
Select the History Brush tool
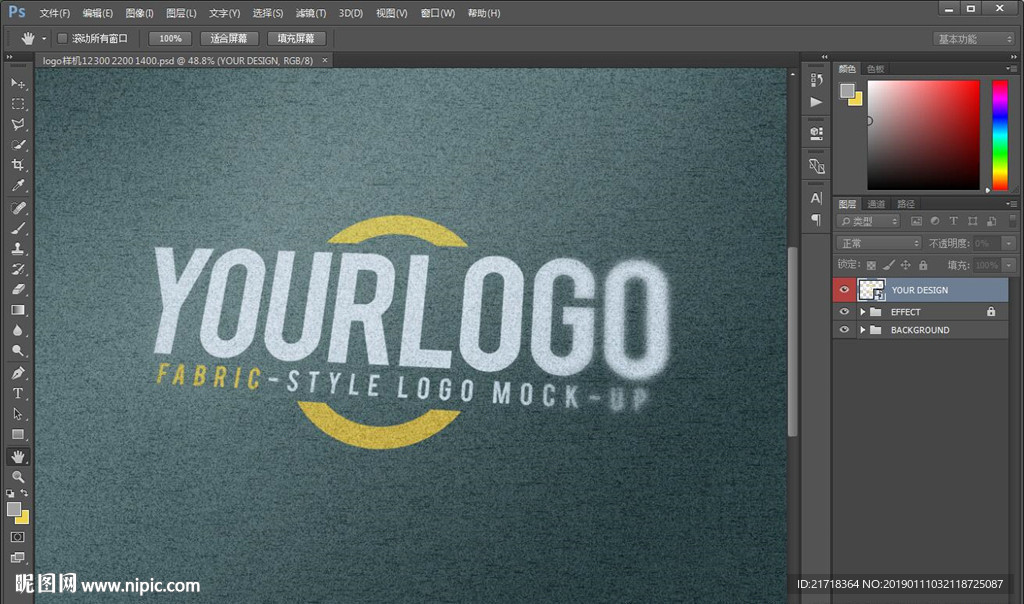[x=18, y=268]
